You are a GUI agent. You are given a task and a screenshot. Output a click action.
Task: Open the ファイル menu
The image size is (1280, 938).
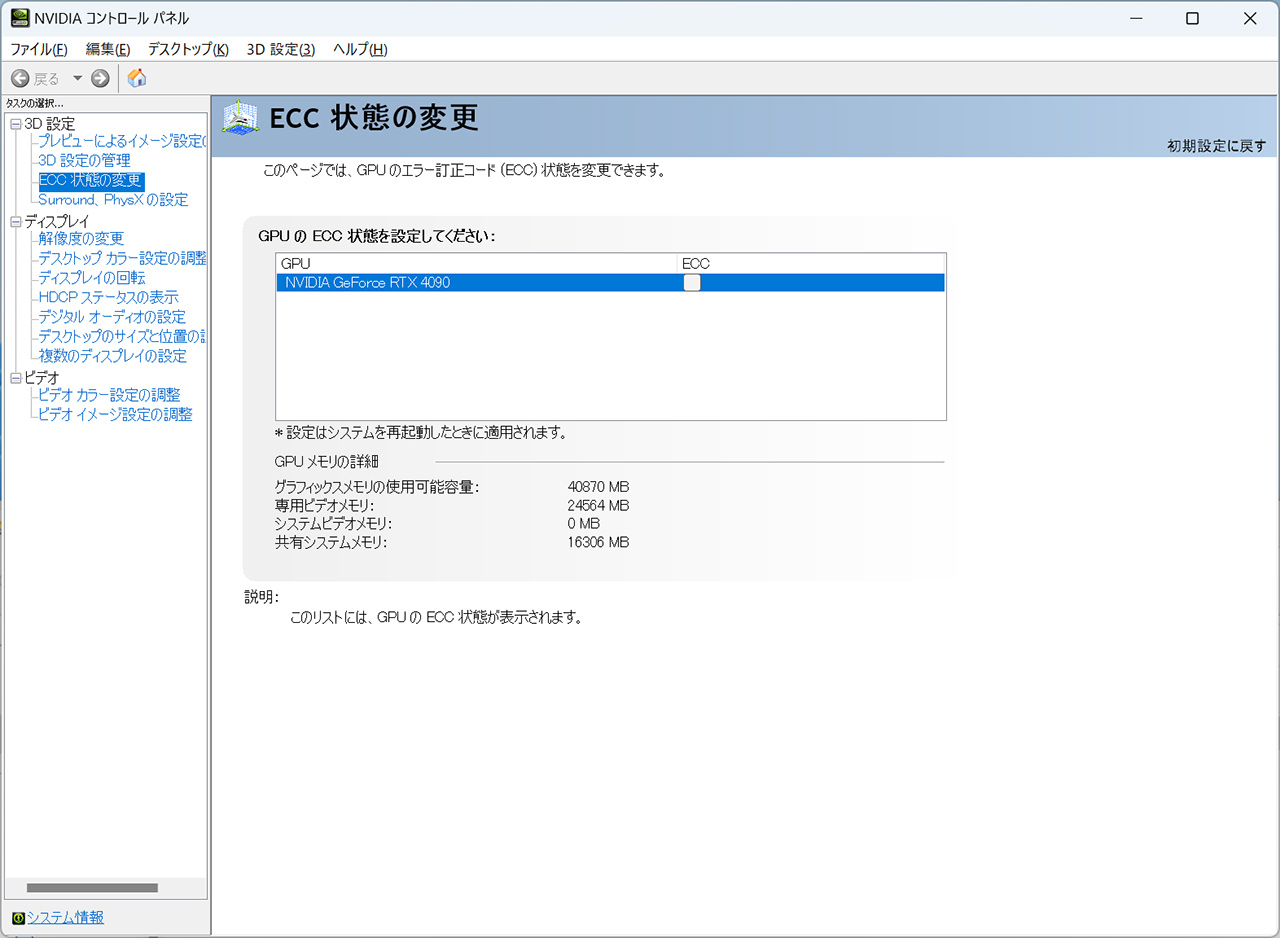38,49
